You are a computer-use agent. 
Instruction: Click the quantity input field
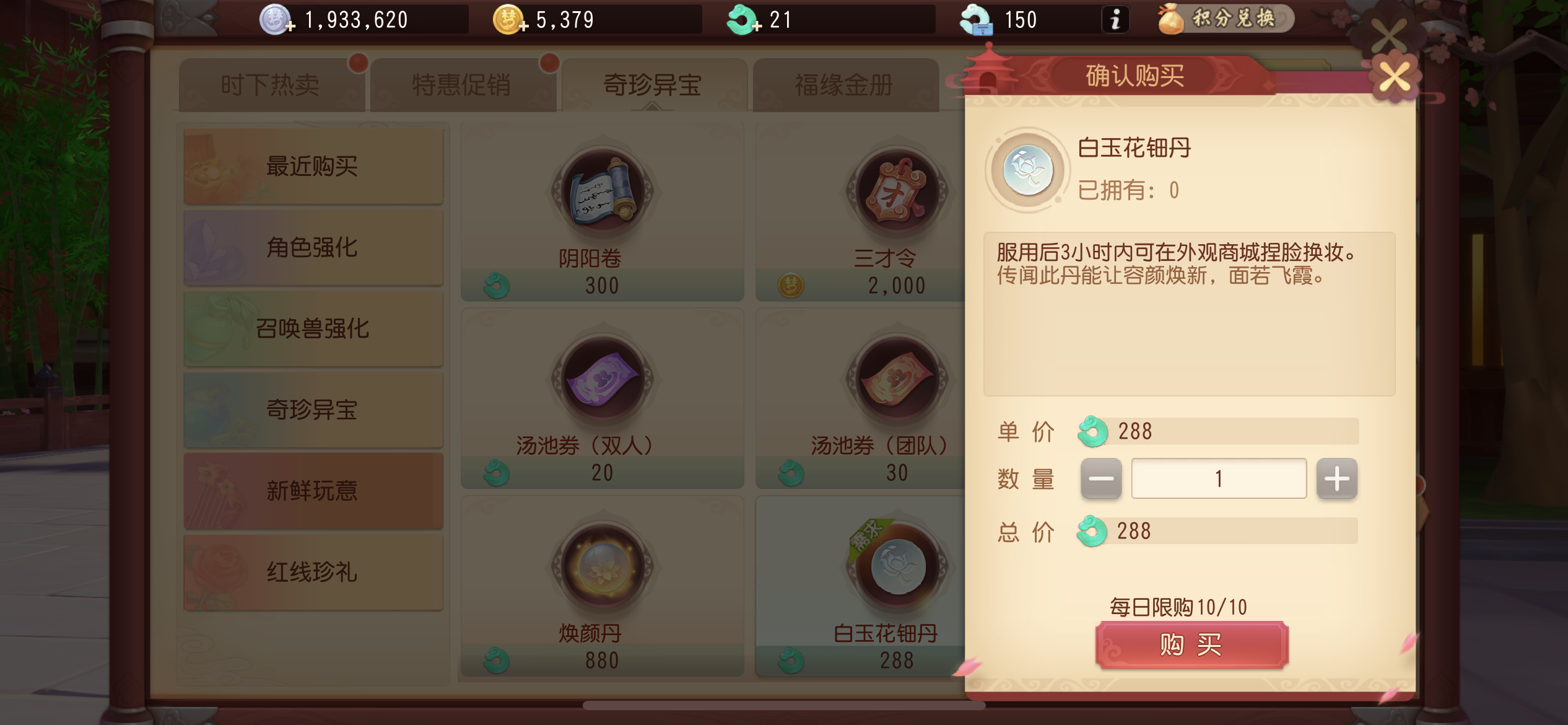1219,478
